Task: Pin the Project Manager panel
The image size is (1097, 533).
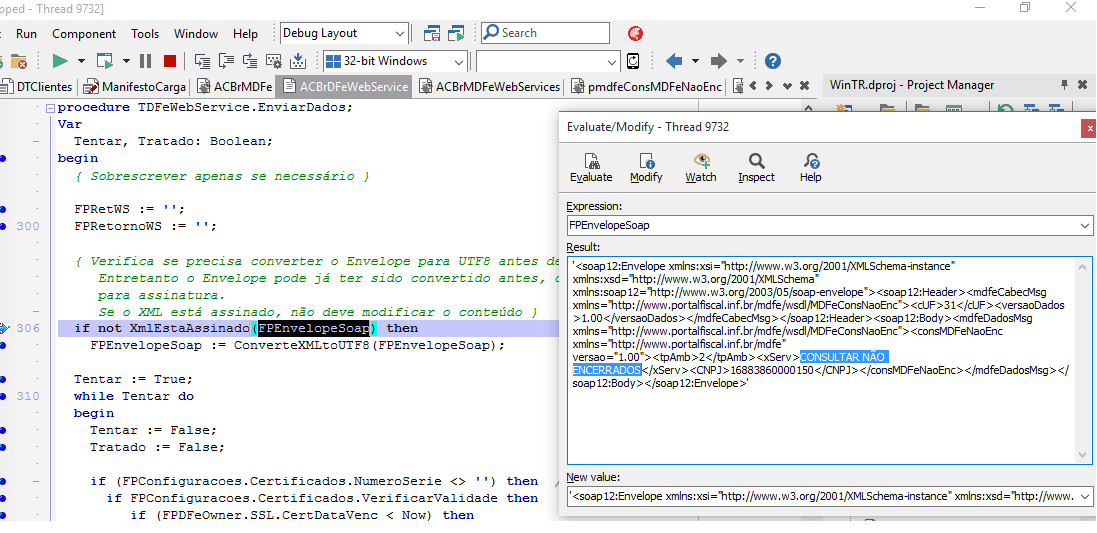Action: (x=1064, y=85)
